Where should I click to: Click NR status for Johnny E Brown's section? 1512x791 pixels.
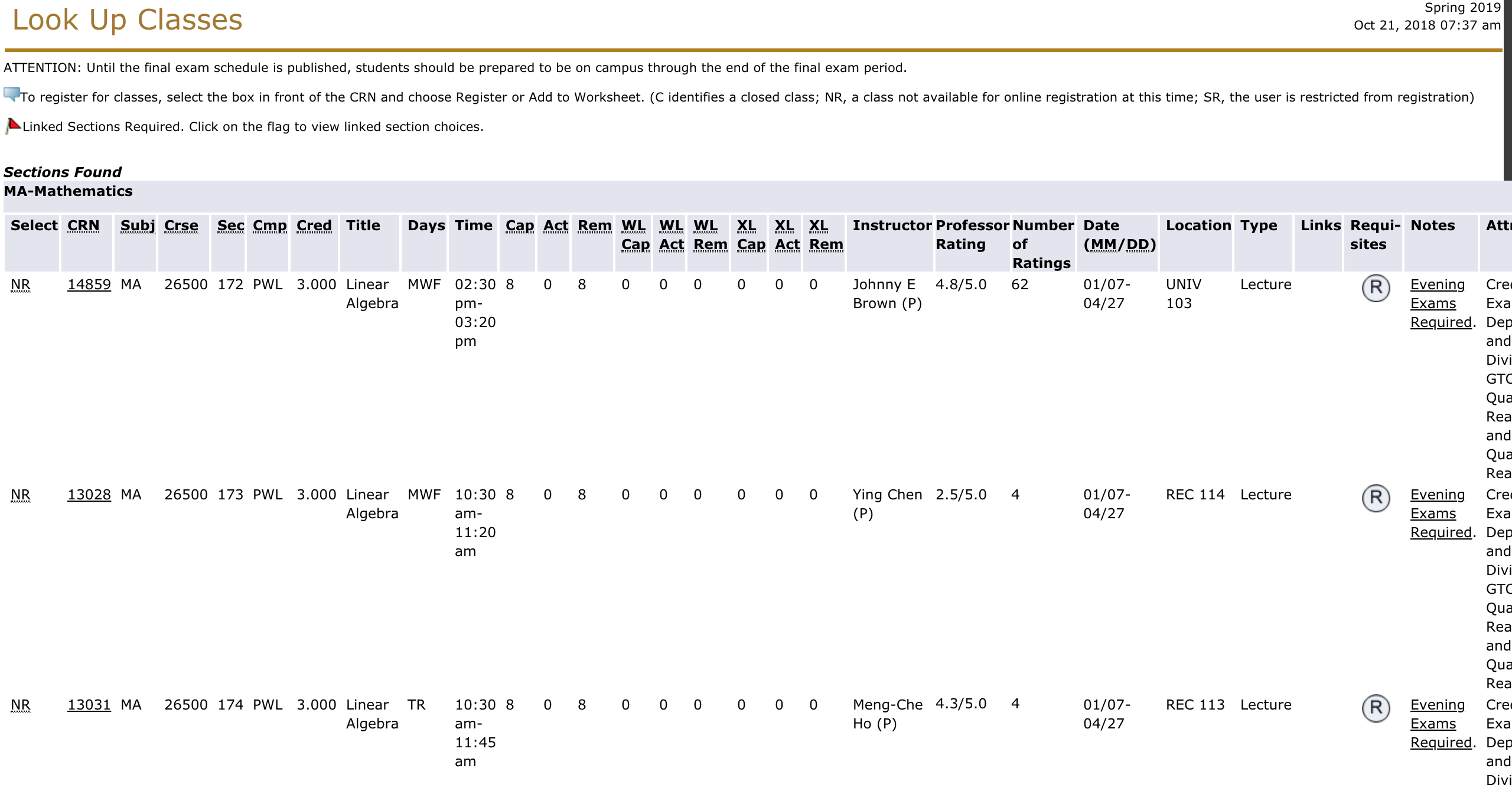click(20, 285)
